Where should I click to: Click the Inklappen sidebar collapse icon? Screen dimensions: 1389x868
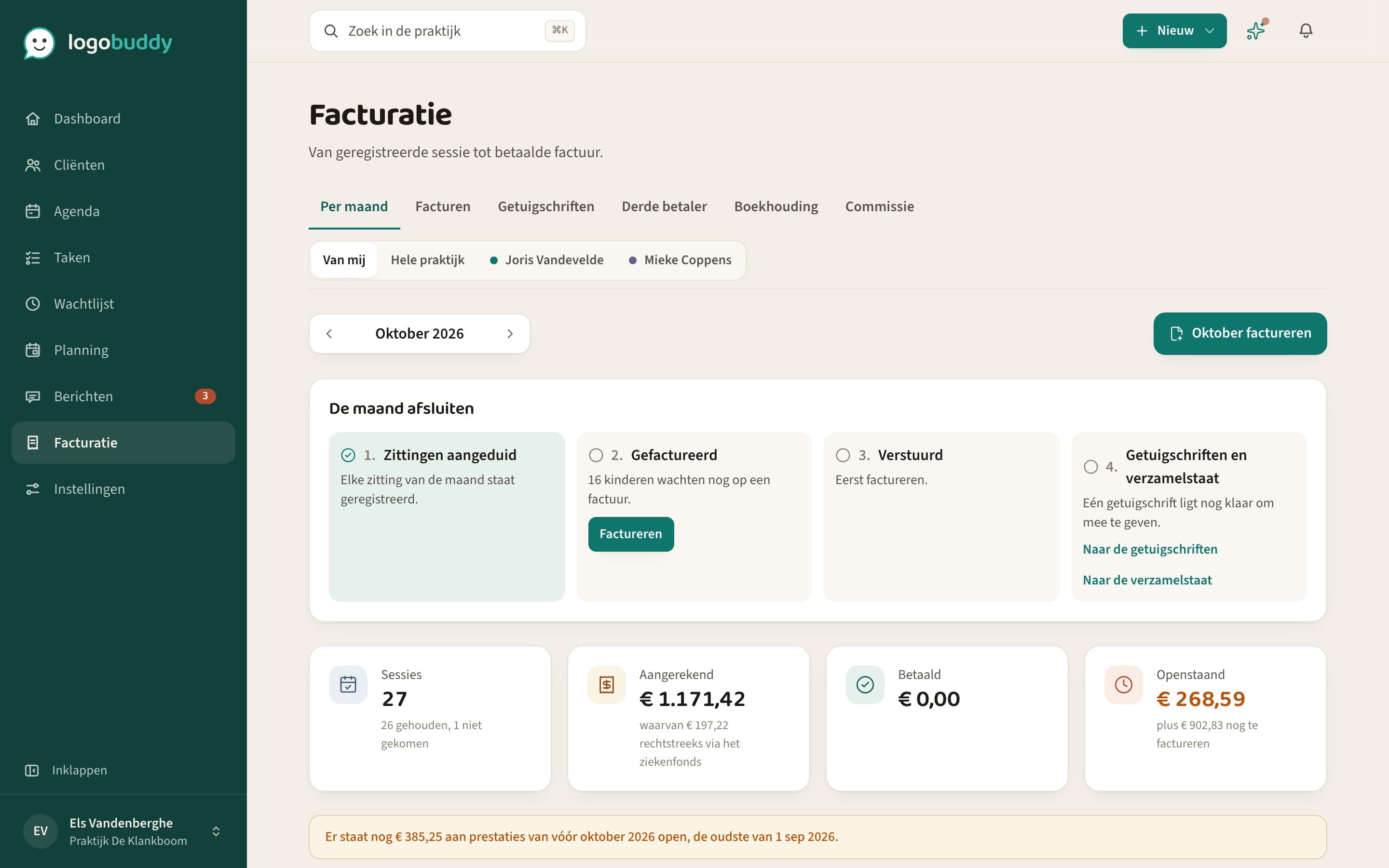click(x=32, y=771)
